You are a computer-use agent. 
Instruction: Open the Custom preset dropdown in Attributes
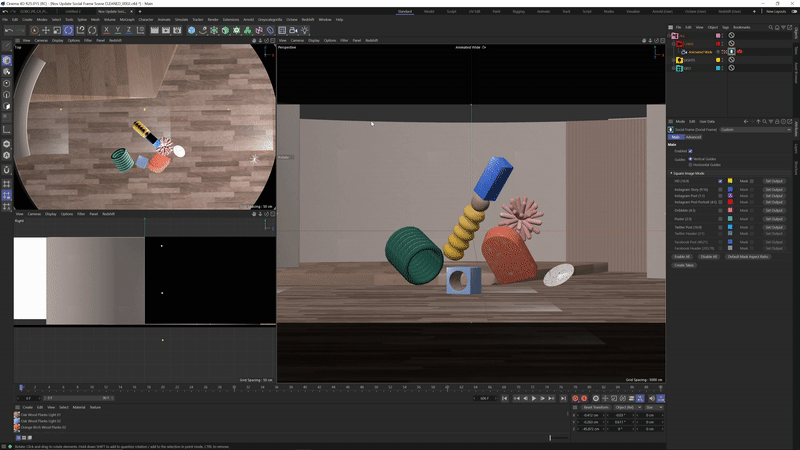click(x=755, y=130)
